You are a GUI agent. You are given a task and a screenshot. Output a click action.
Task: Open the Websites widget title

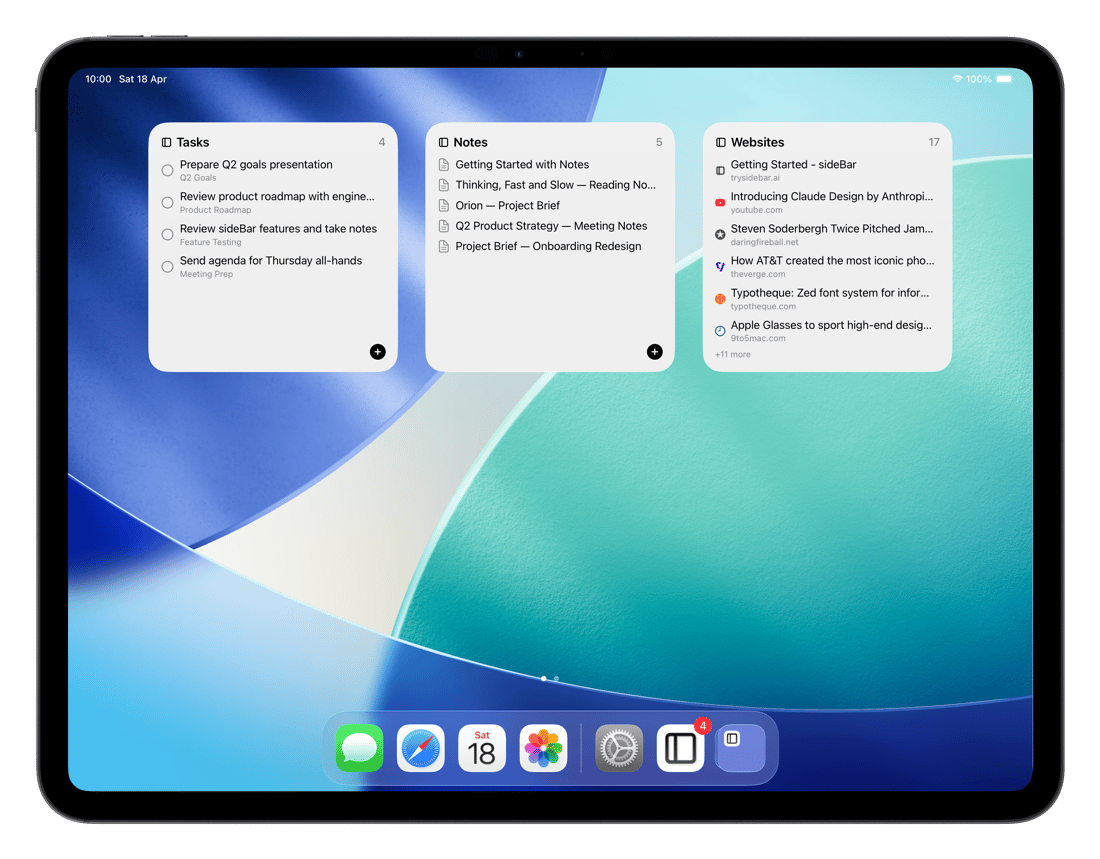click(x=757, y=142)
